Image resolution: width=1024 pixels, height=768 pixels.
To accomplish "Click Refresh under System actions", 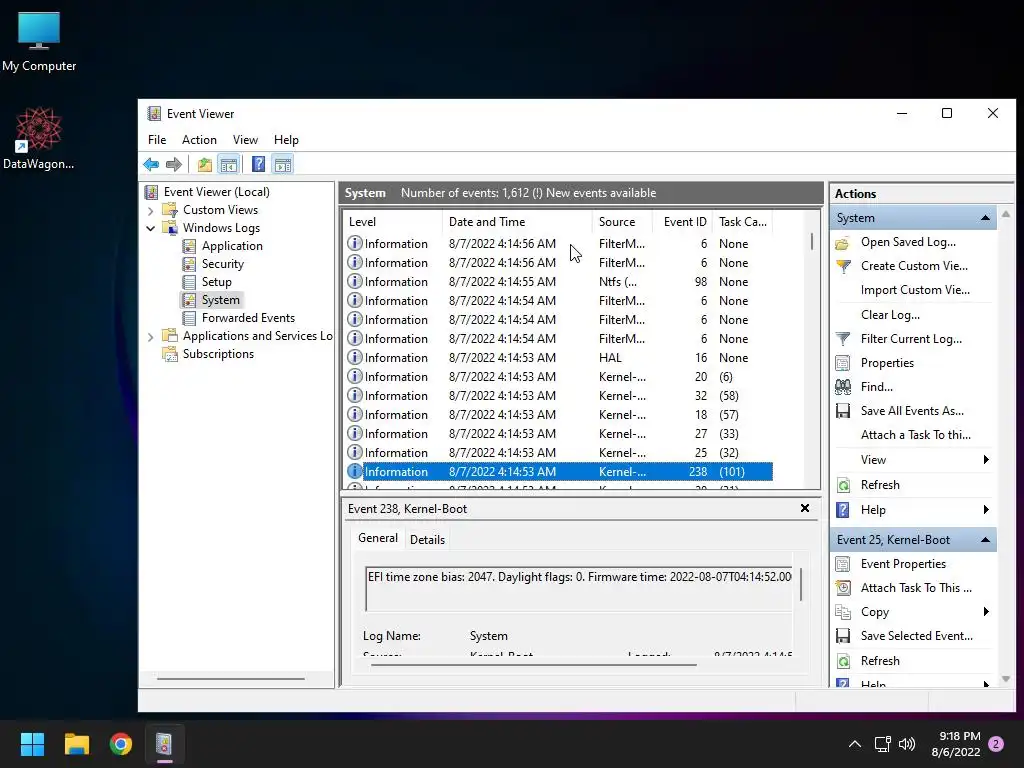I will 880,485.
